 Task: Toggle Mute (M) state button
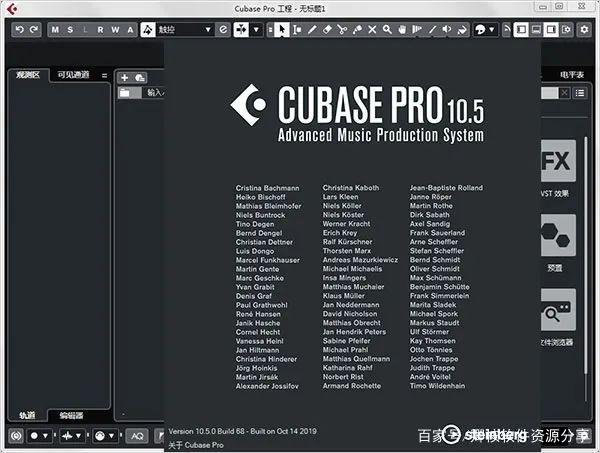tap(55, 29)
